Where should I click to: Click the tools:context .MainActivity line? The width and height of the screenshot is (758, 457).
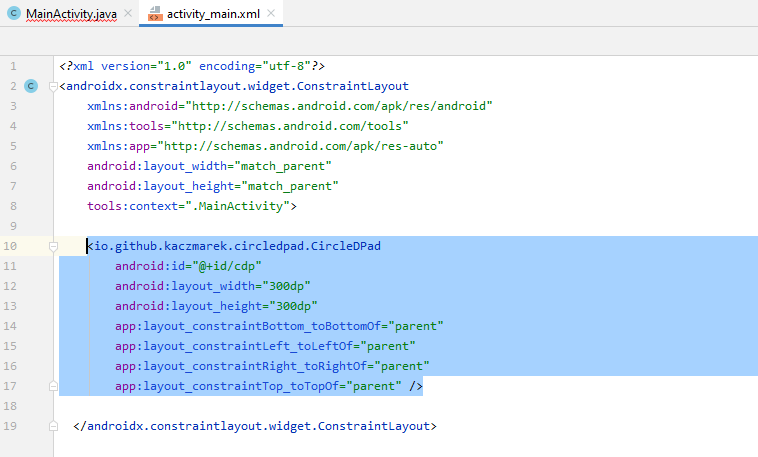pyautogui.click(x=192, y=206)
